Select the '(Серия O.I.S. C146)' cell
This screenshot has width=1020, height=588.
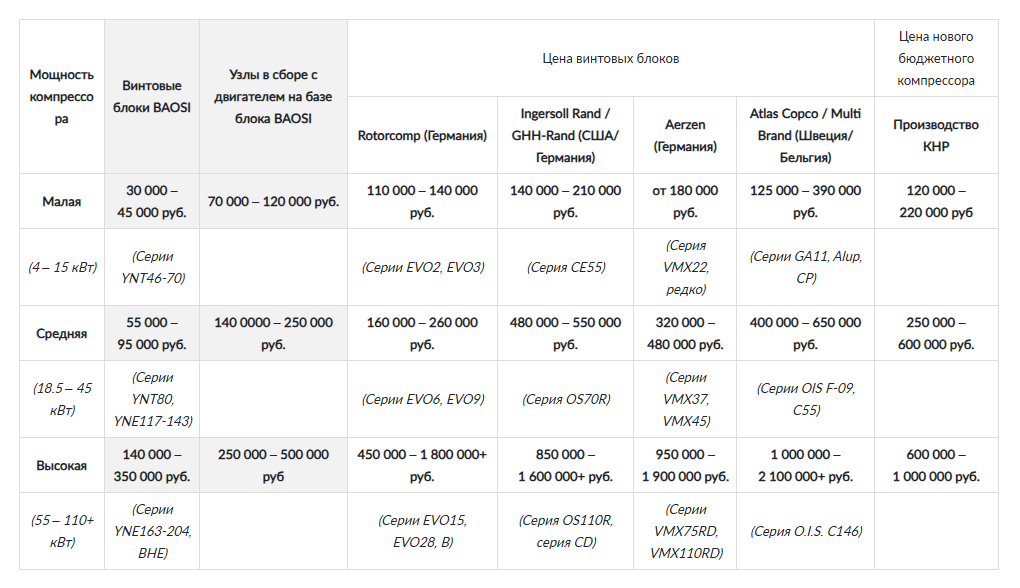pos(805,531)
